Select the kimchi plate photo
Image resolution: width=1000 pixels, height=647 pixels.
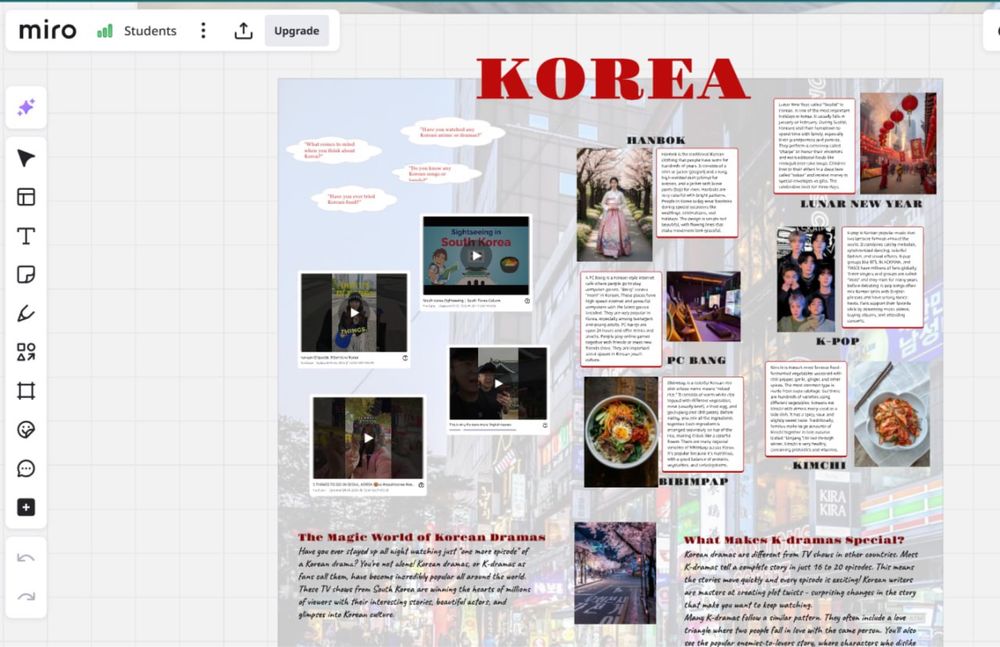(892, 414)
